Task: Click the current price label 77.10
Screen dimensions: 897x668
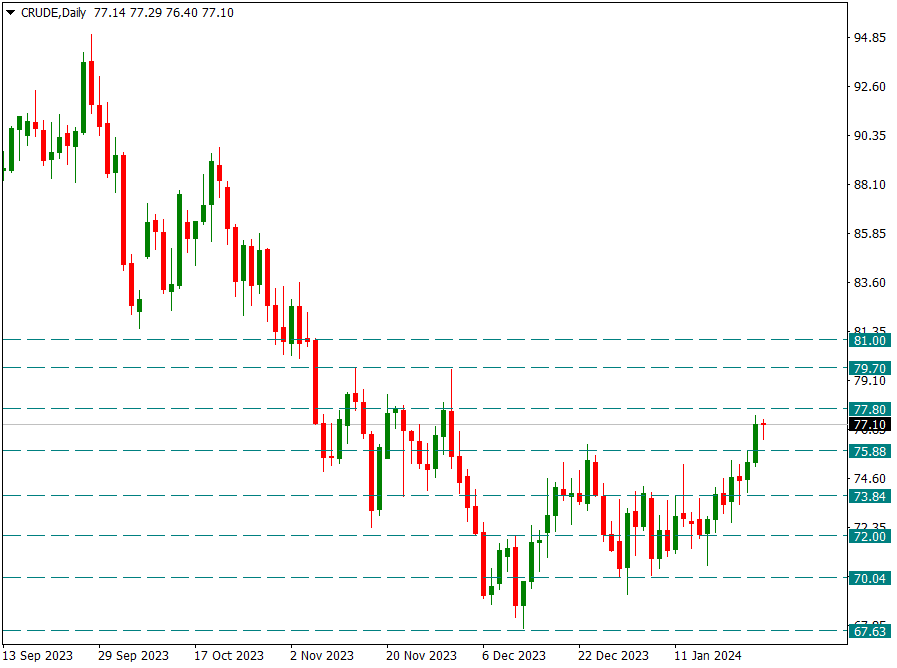Action: click(x=869, y=425)
